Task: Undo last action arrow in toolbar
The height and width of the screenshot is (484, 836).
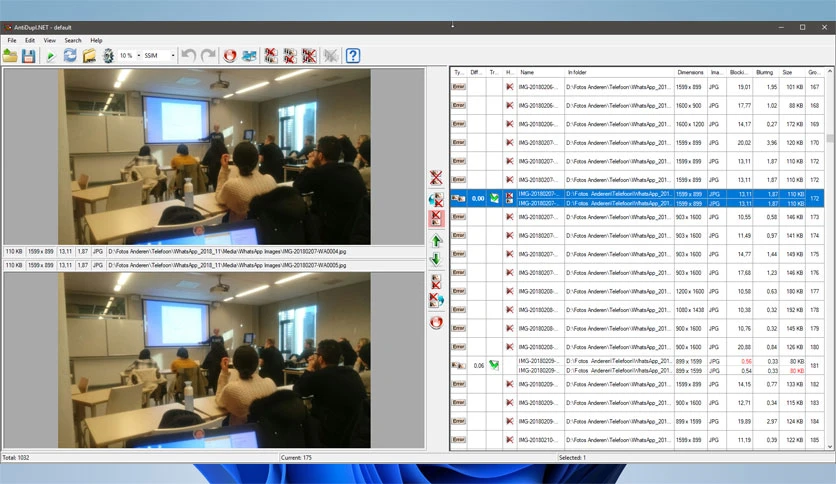Action: click(188, 55)
